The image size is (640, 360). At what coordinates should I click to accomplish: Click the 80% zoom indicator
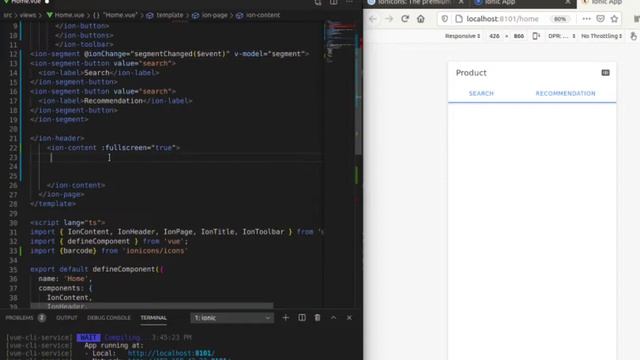click(560, 19)
